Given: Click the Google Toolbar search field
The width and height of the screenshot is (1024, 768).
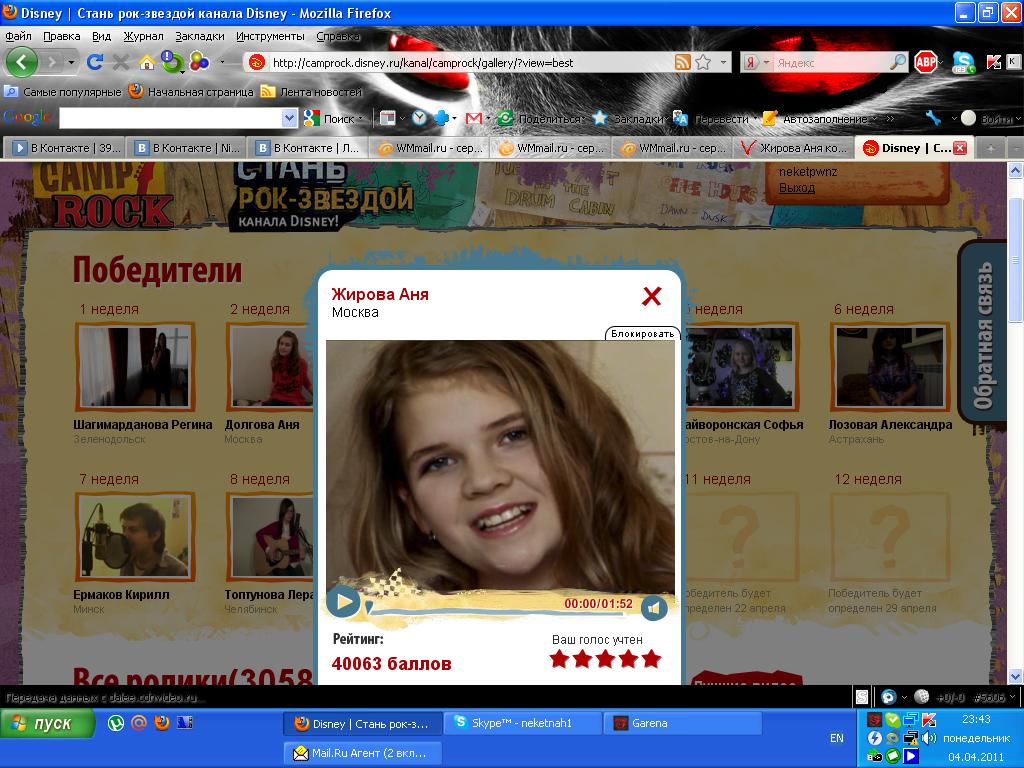Looking at the screenshot, I should [x=171, y=118].
